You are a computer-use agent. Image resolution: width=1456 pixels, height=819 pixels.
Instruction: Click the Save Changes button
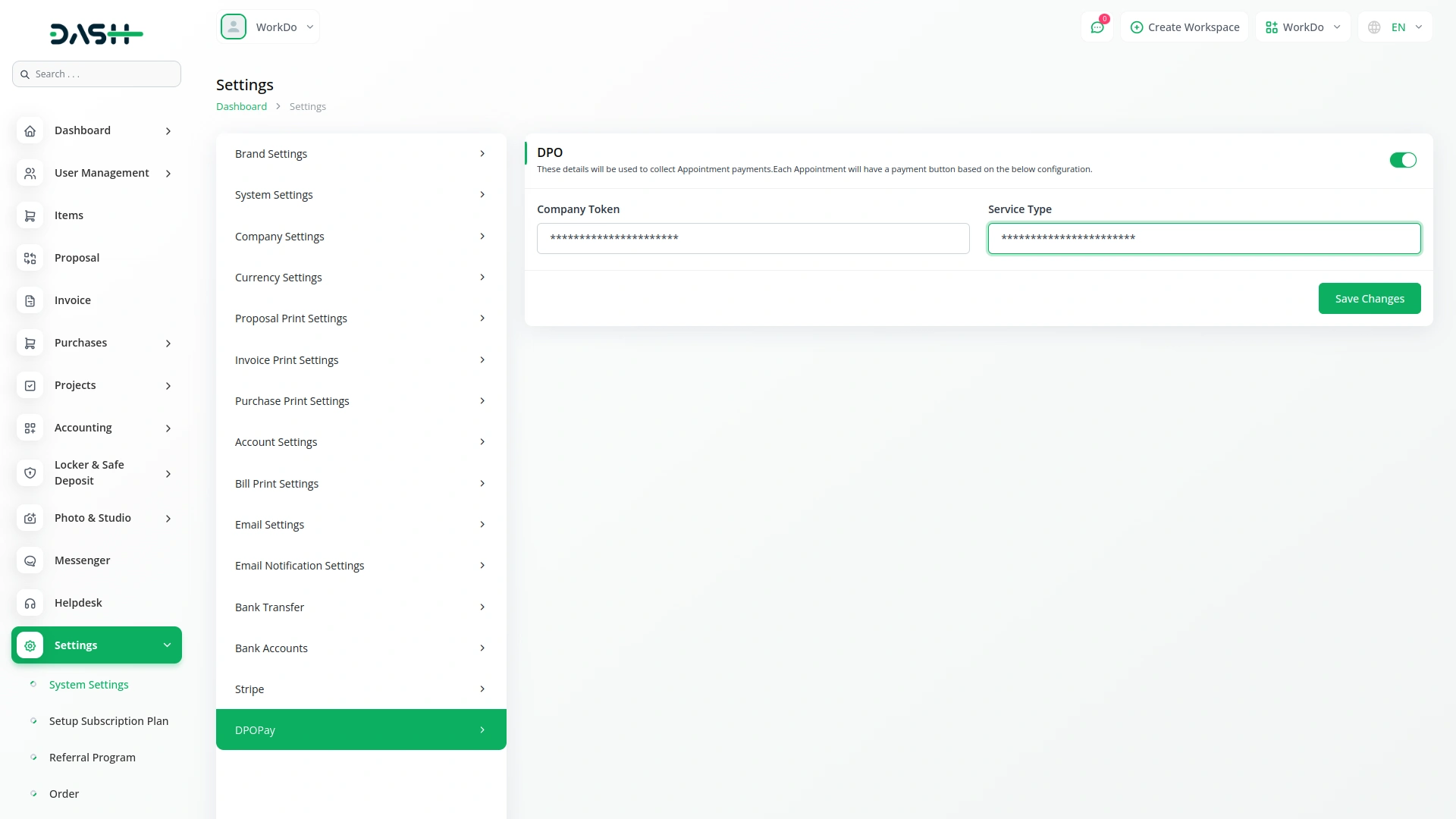[x=1369, y=299]
